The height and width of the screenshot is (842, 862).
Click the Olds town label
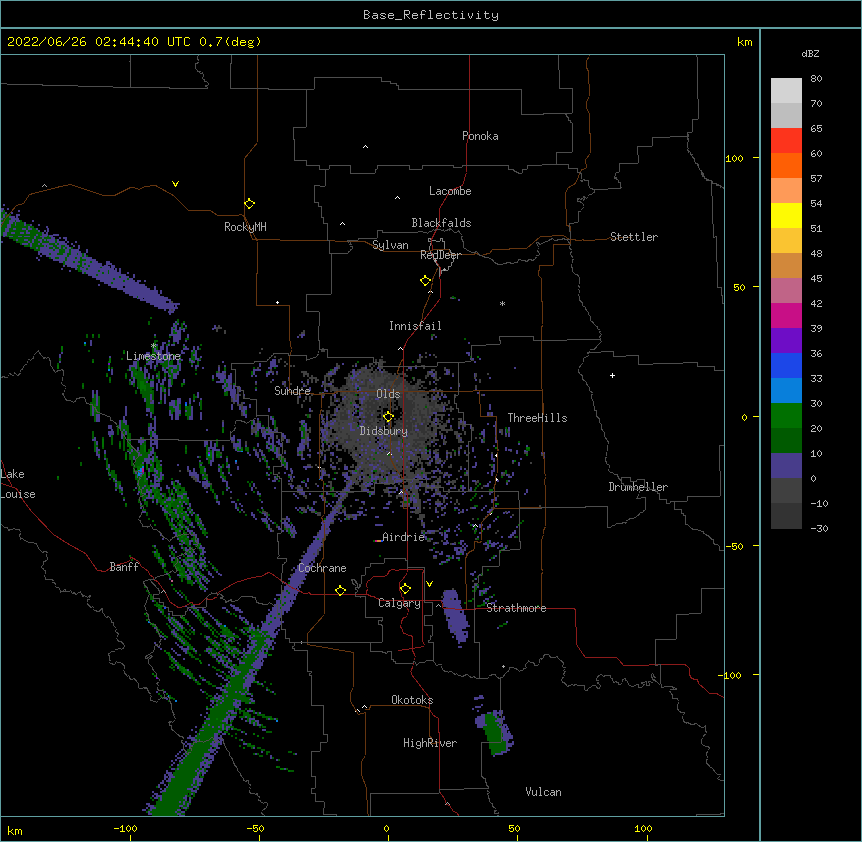pos(388,394)
